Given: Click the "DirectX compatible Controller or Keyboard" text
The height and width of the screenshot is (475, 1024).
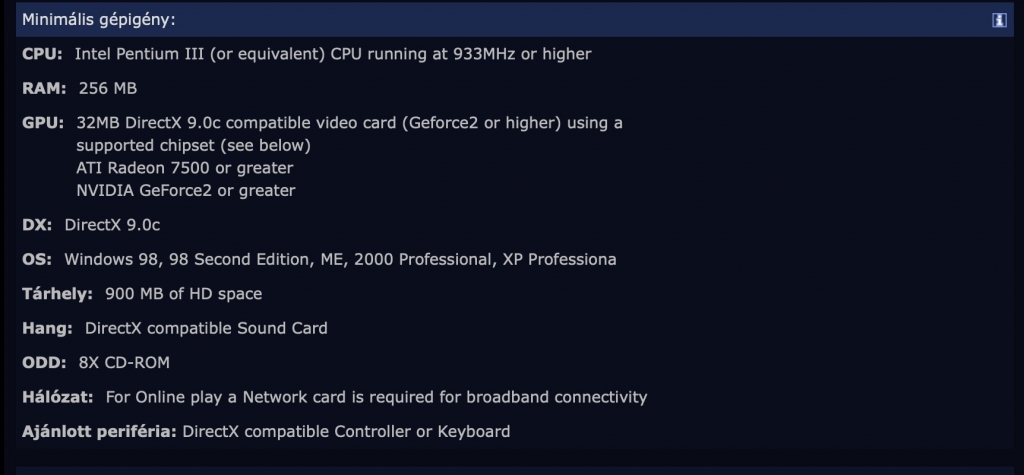Looking at the screenshot, I should 347,432.
